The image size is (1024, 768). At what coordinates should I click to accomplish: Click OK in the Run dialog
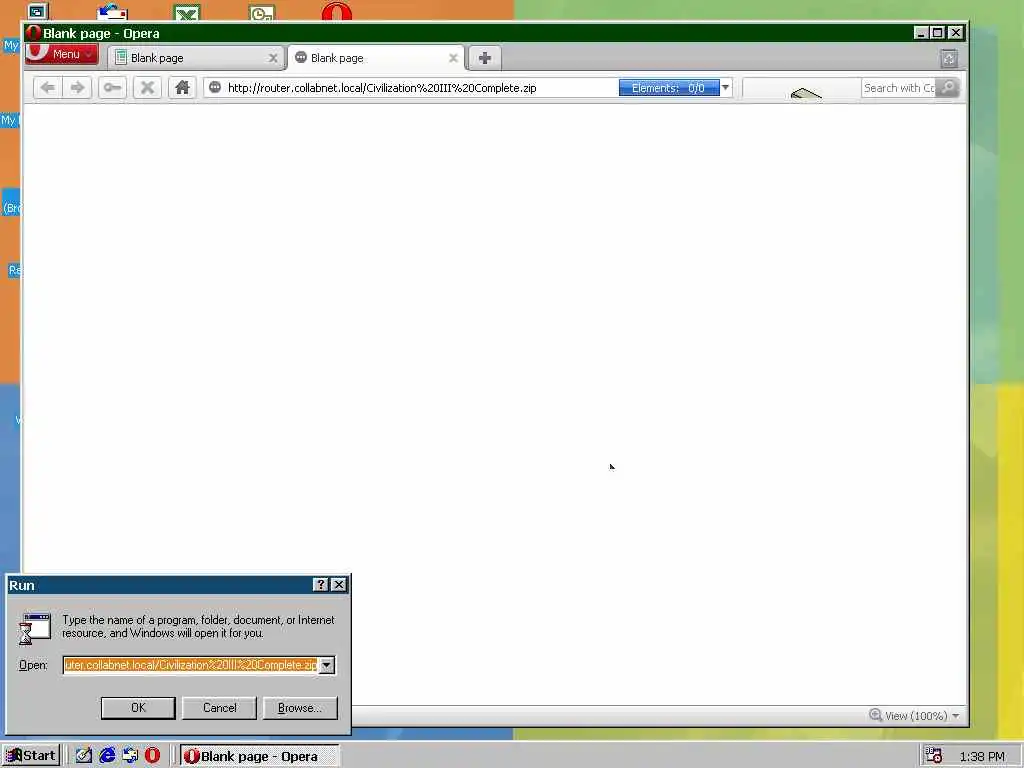point(138,708)
